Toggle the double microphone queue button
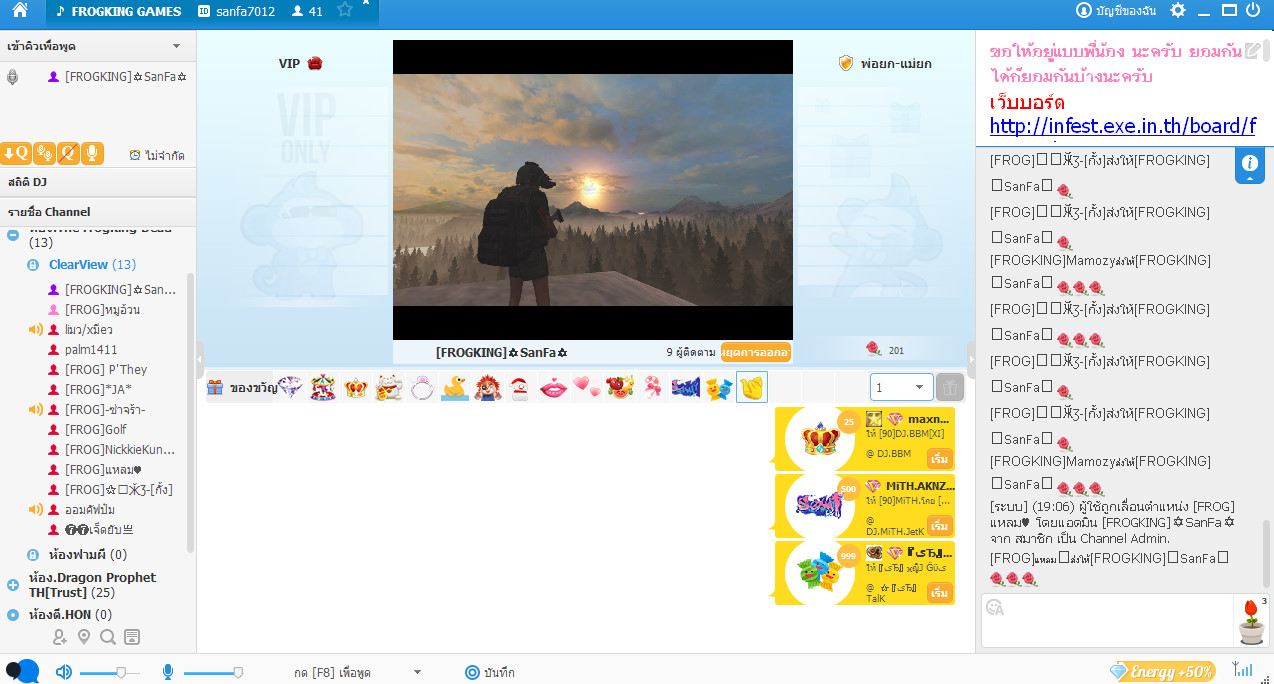 (x=43, y=153)
